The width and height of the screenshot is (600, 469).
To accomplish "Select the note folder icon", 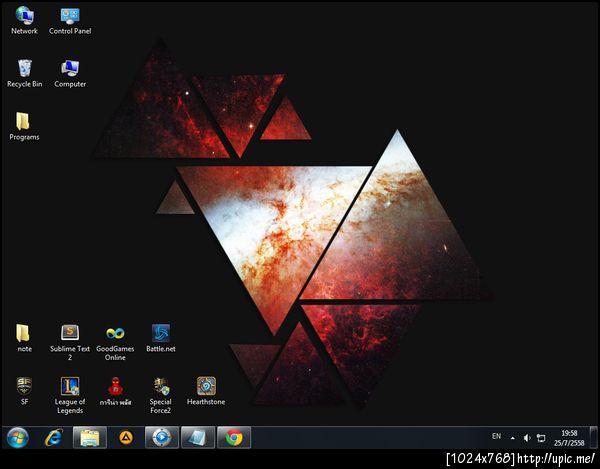I will point(24,338).
